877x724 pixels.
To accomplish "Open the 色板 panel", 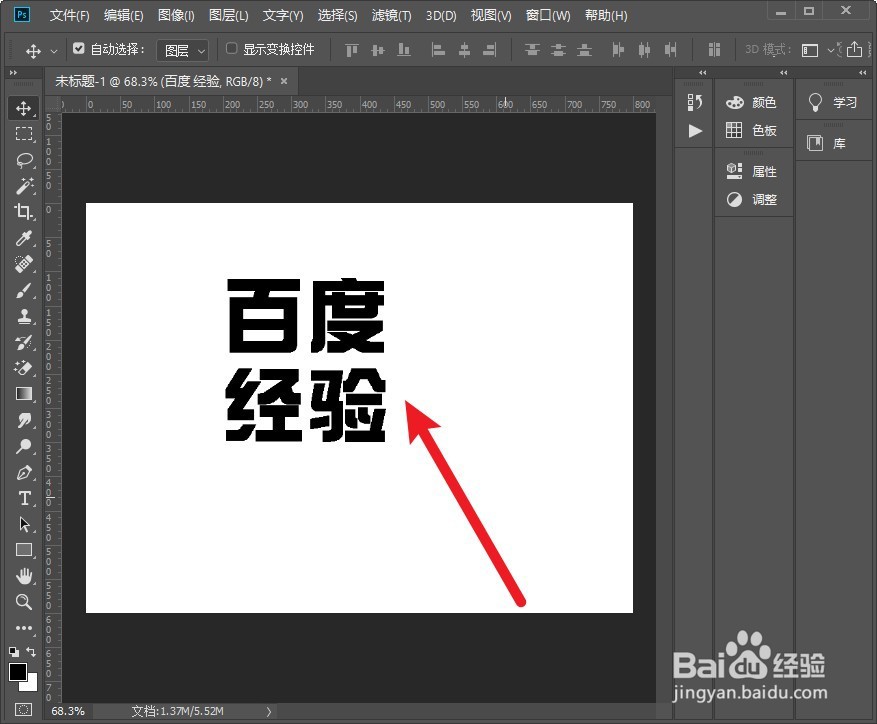I will [751, 130].
